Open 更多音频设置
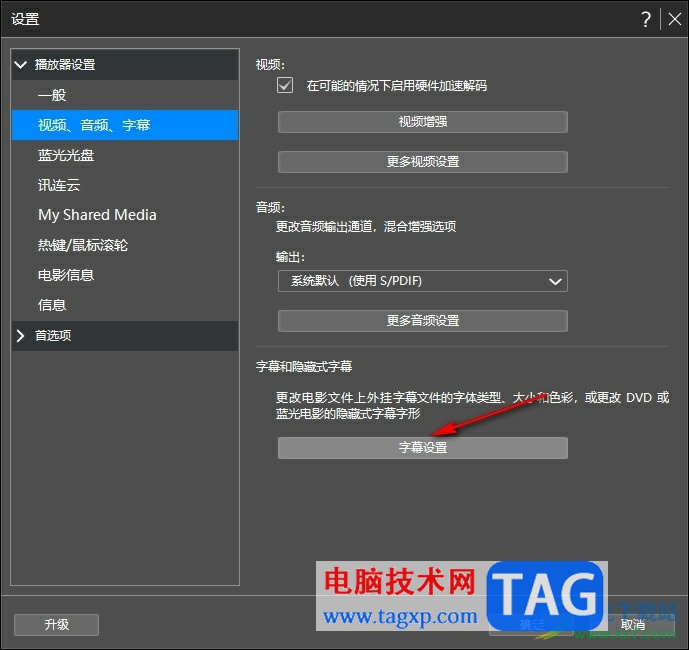 click(422, 321)
